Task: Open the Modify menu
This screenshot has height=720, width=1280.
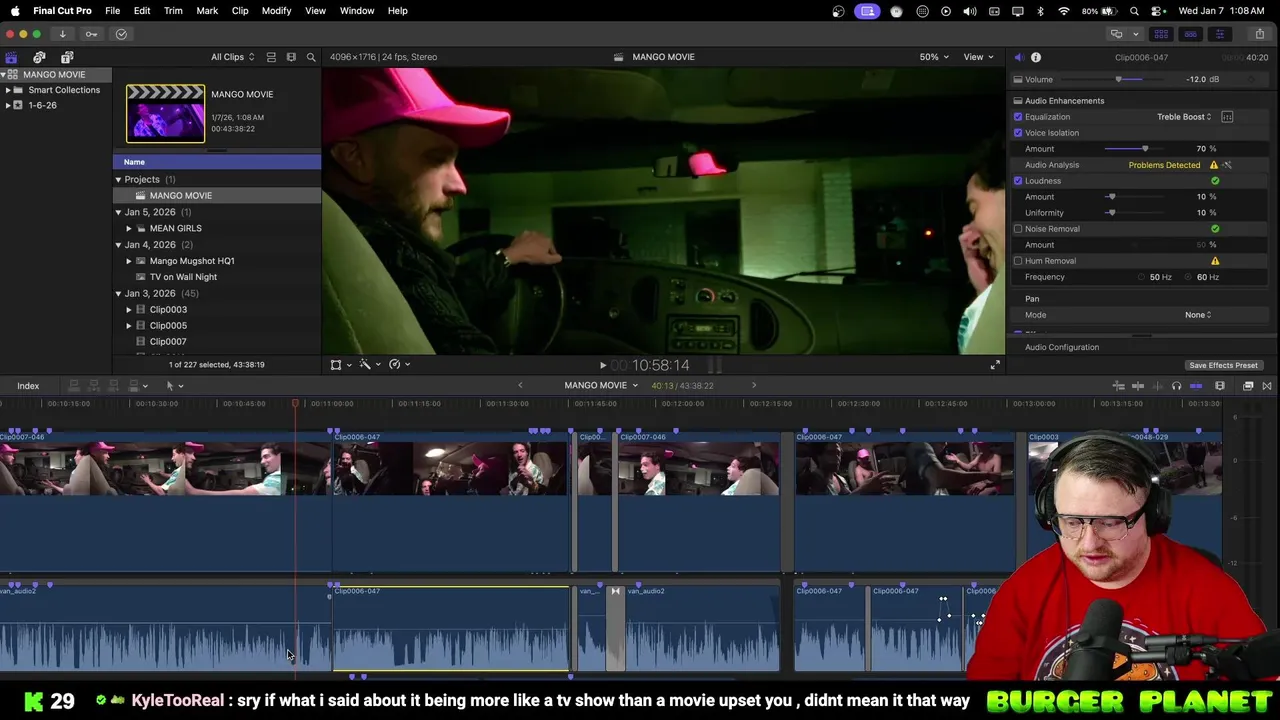Action: [276, 11]
